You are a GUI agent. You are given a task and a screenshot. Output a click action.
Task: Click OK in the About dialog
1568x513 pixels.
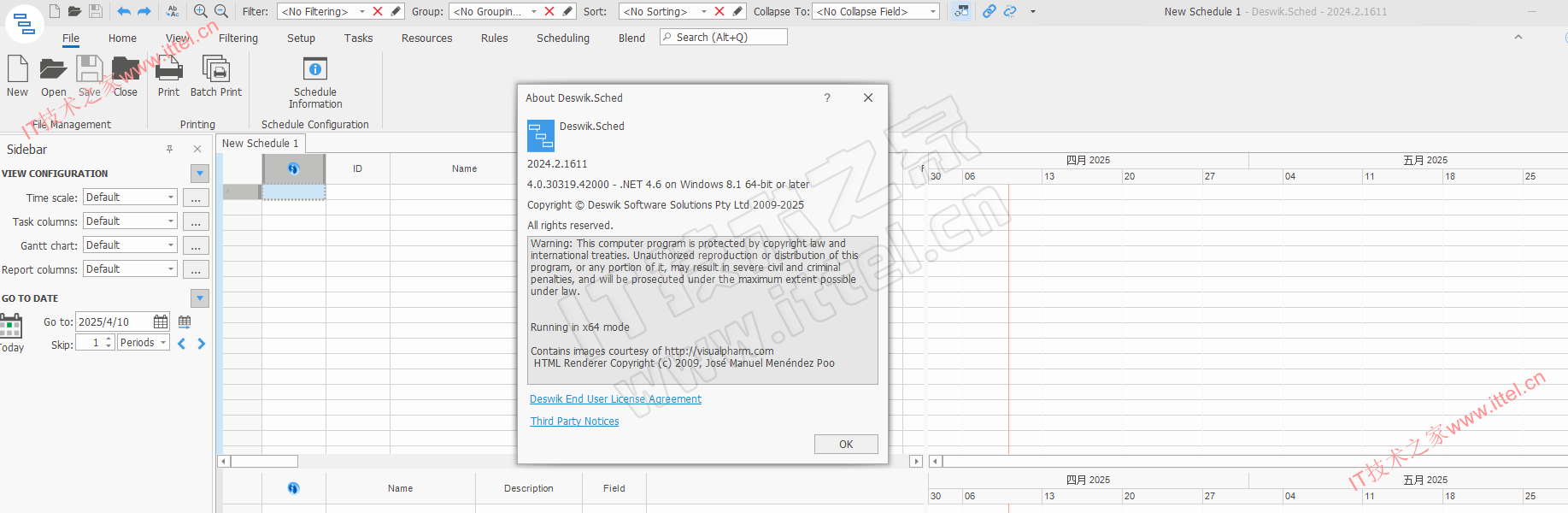coord(846,445)
